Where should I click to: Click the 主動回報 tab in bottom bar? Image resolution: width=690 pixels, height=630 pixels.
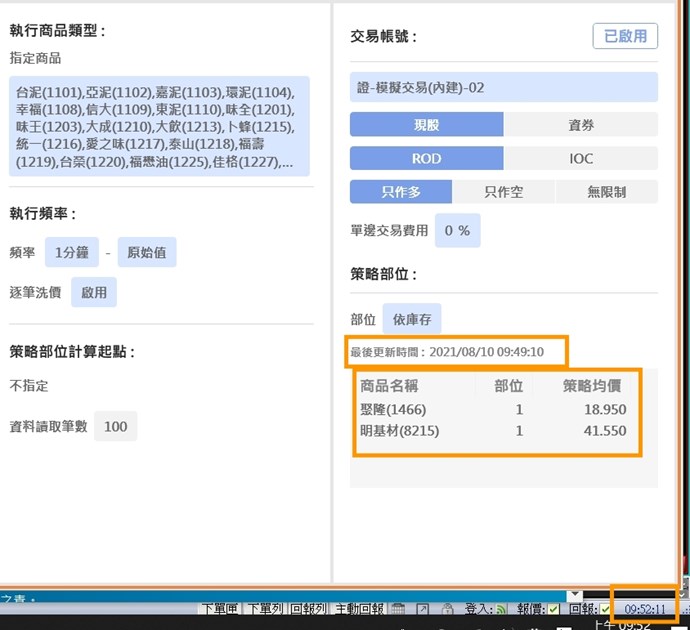click(x=358, y=608)
